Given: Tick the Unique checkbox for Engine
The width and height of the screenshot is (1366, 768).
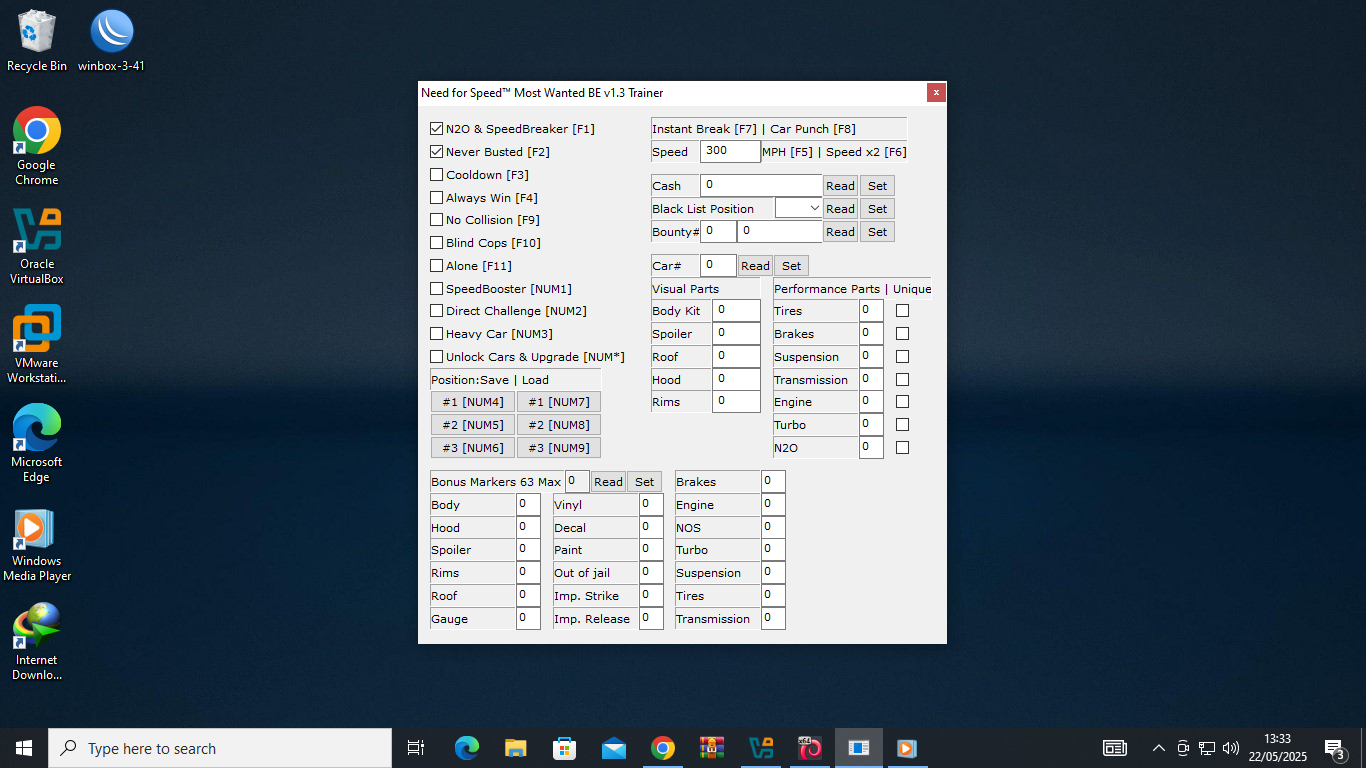Looking at the screenshot, I should [902, 402].
